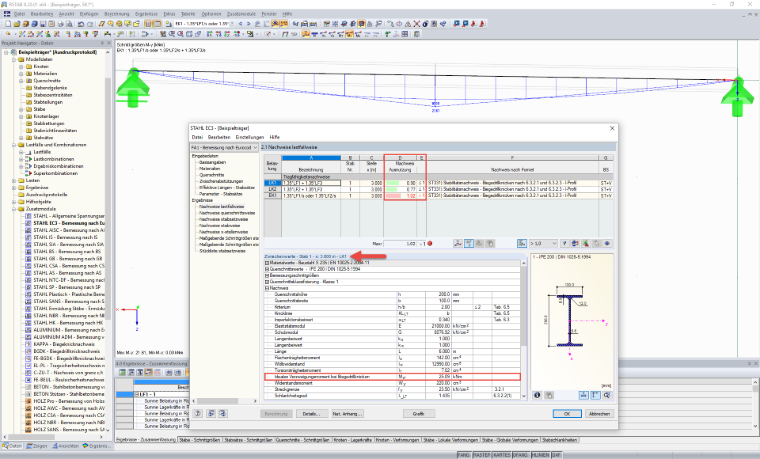
Task: Click third icon at dialog bottom left
Action: coord(222,413)
